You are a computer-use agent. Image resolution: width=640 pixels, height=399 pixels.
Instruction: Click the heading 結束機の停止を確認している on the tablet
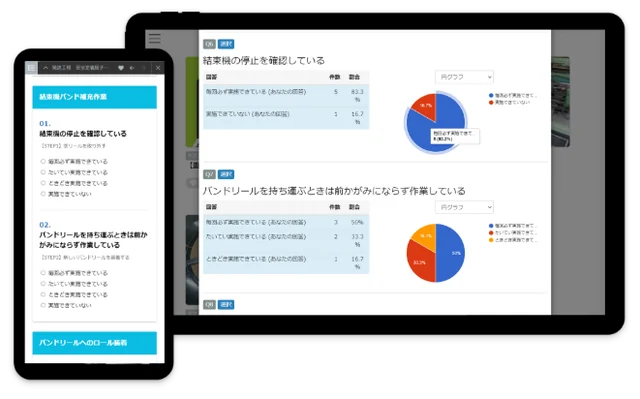click(264, 61)
